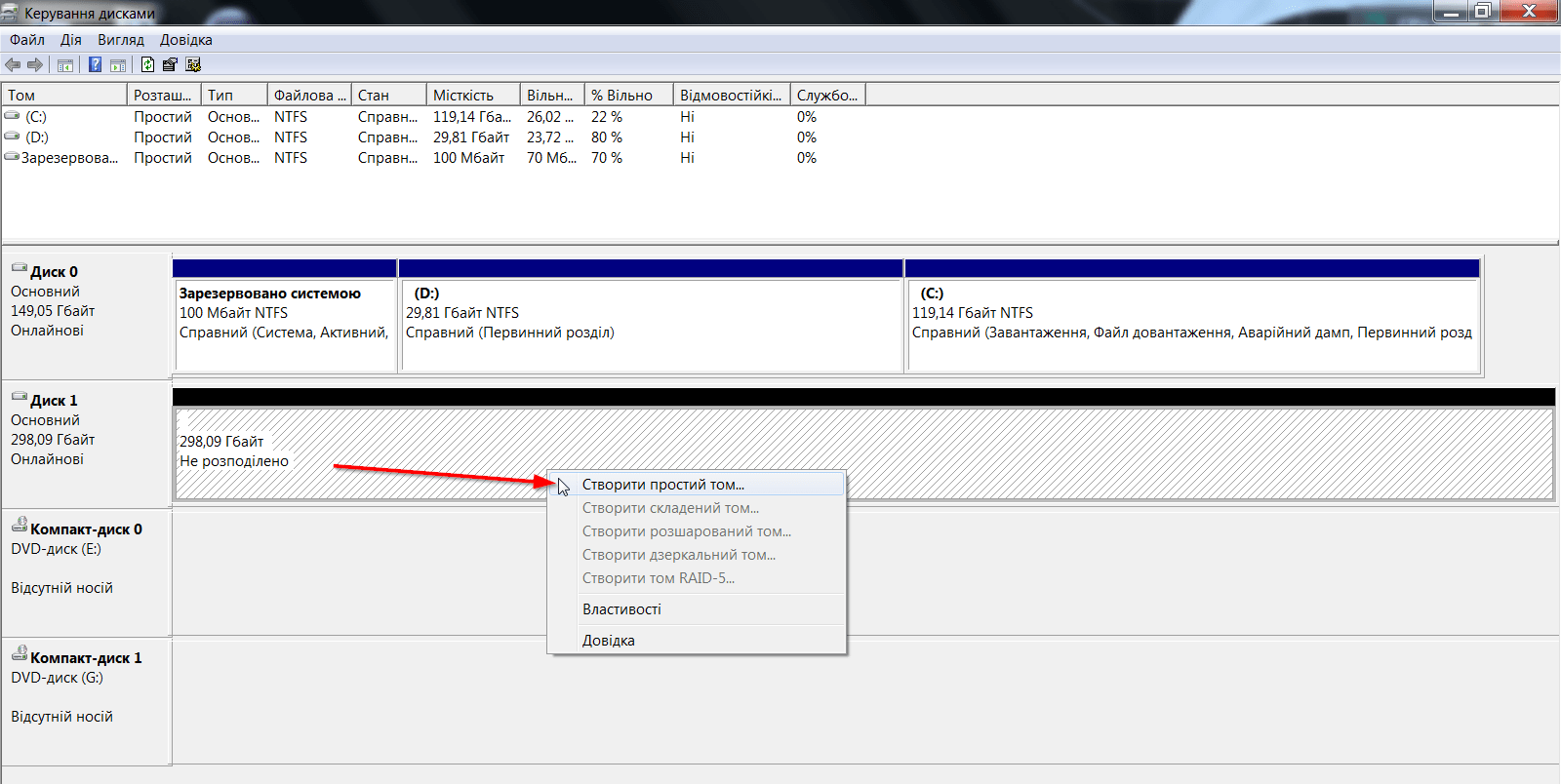
Task: Open Help via blue question mark icon
Action: click(95, 64)
